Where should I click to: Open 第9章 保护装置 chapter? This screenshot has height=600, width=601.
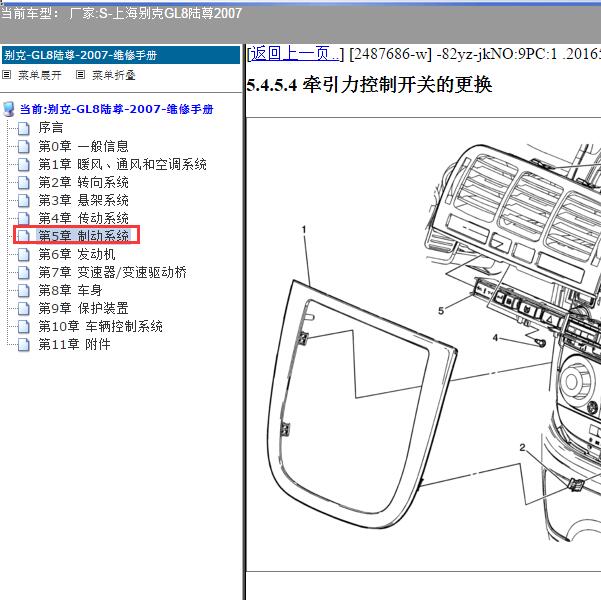(83, 308)
